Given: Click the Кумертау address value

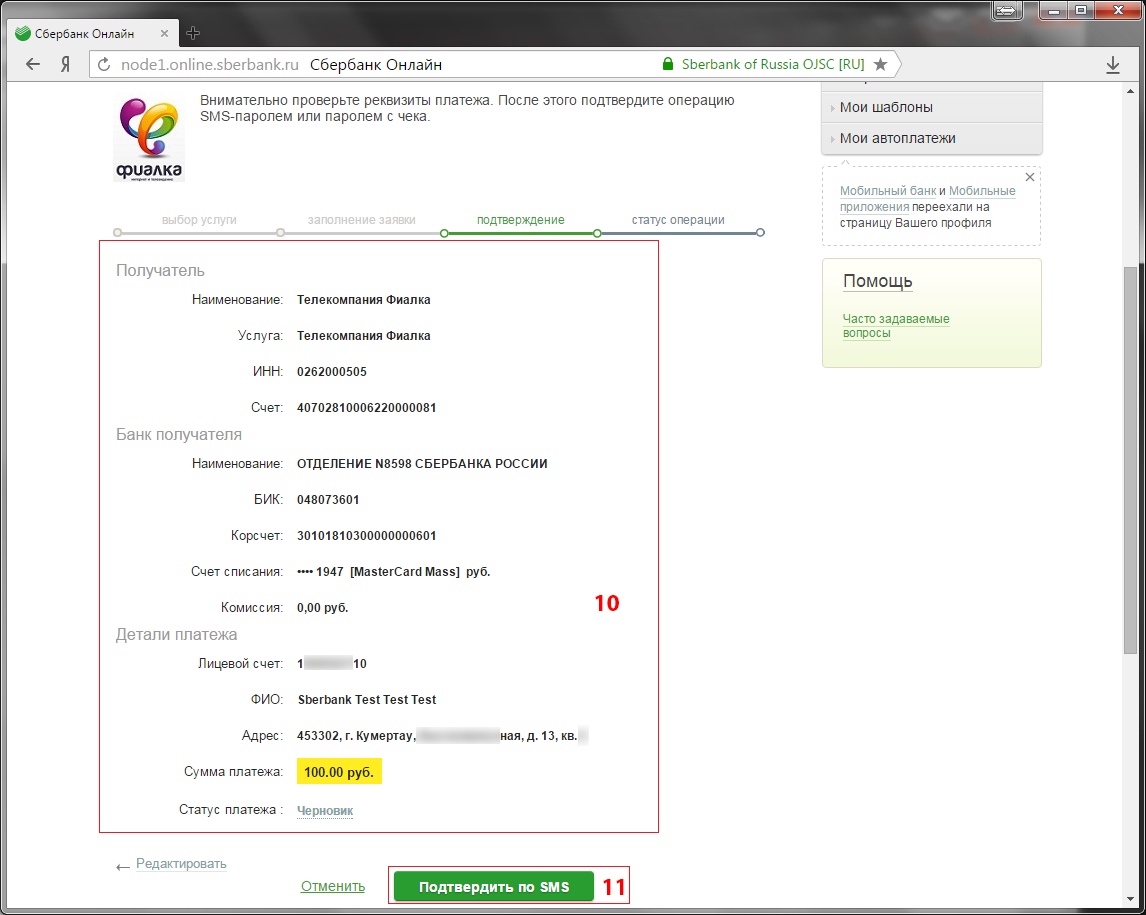Looking at the screenshot, I should [442, 736].
